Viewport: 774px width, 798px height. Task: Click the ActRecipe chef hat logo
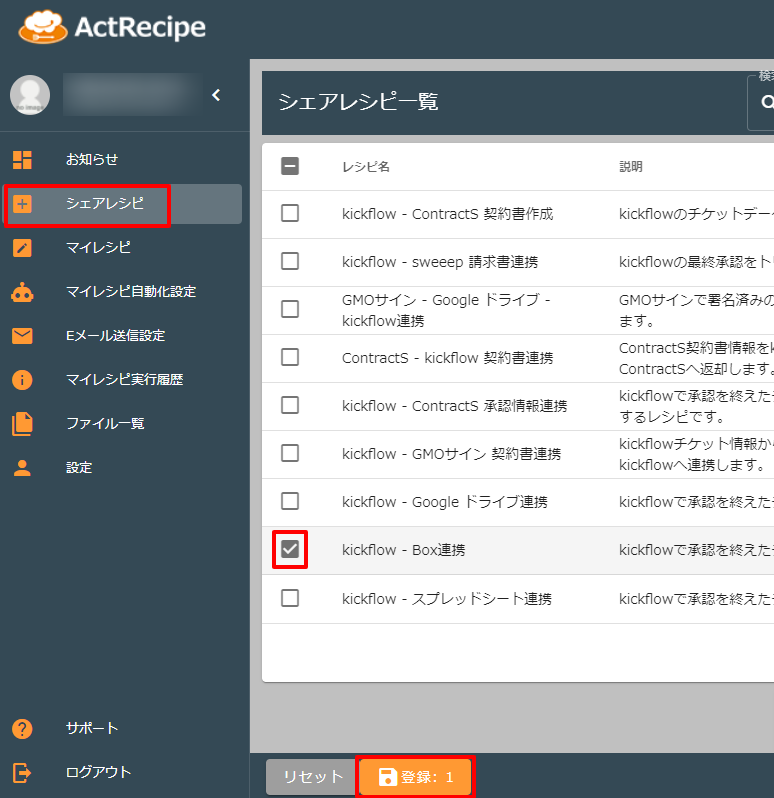coord(43,27)
